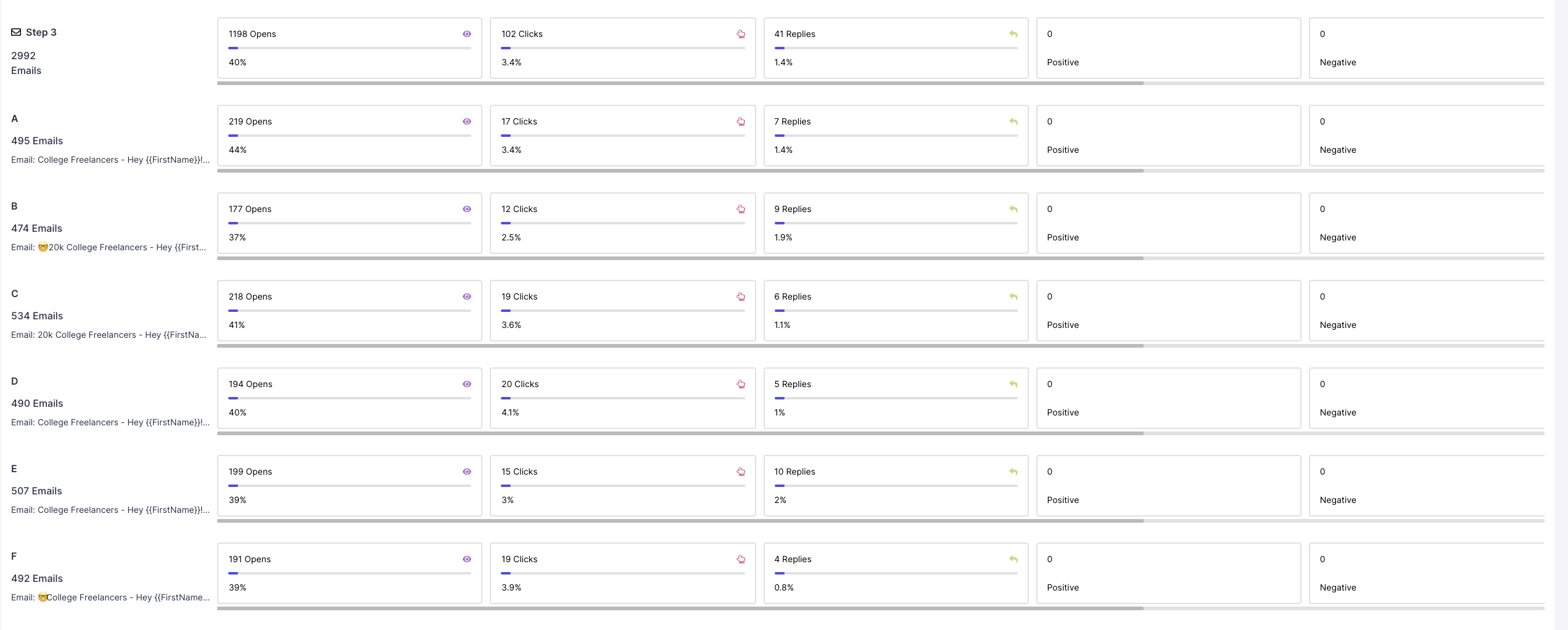Click the clicks pointer icon in variant A card
1568x630 pixels.
tap(741, 121)
